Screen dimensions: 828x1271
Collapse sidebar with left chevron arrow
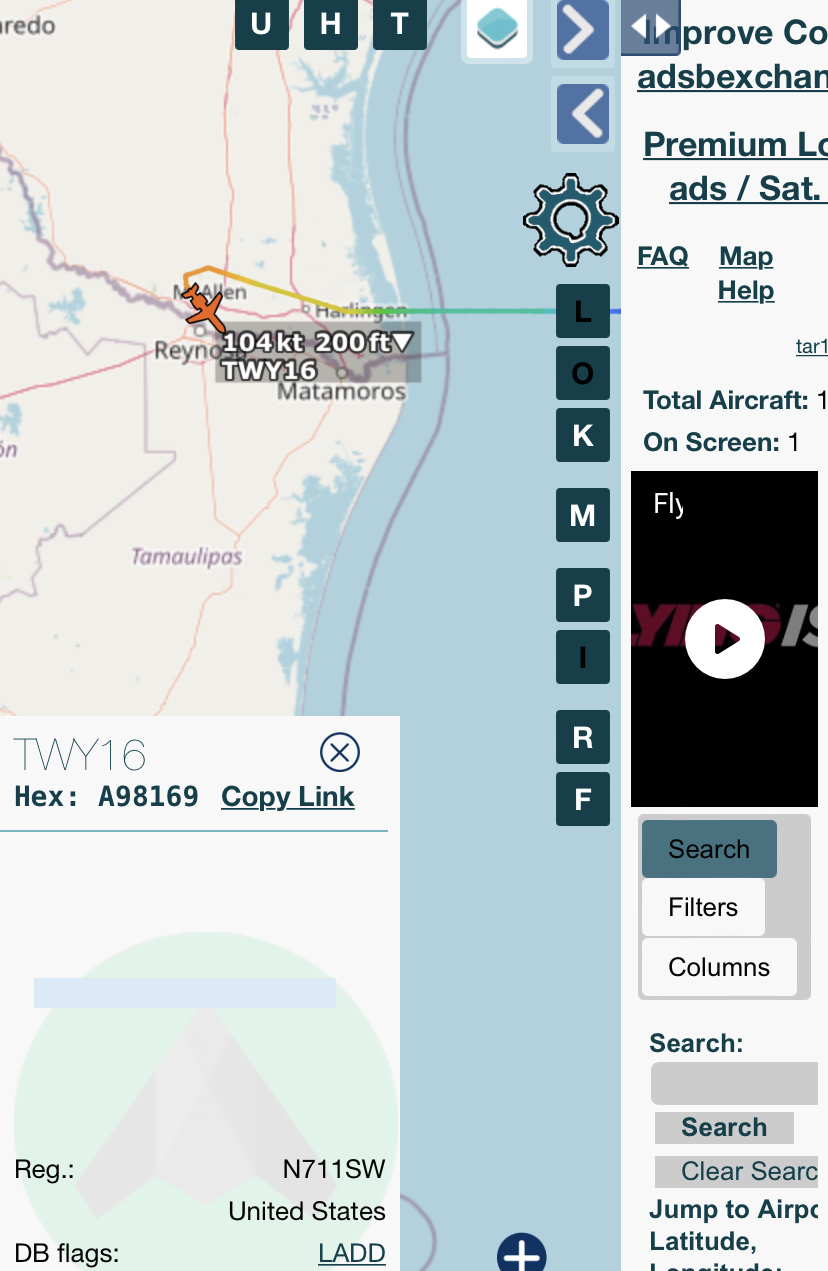582,113
